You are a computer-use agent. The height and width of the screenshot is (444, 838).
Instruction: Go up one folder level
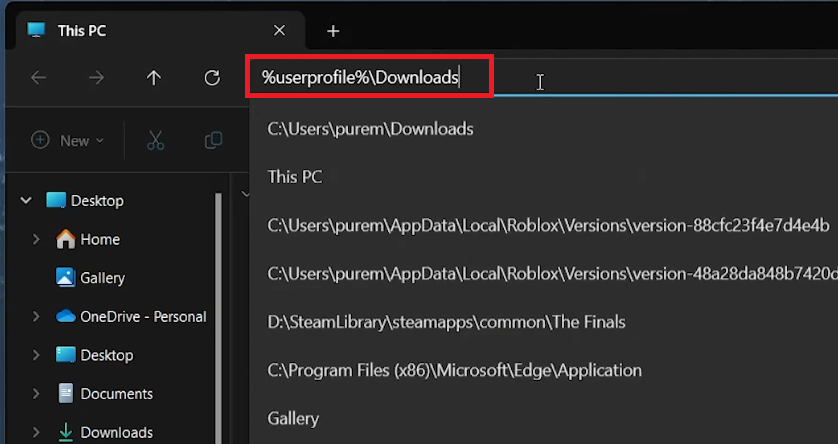click(154, 78)
